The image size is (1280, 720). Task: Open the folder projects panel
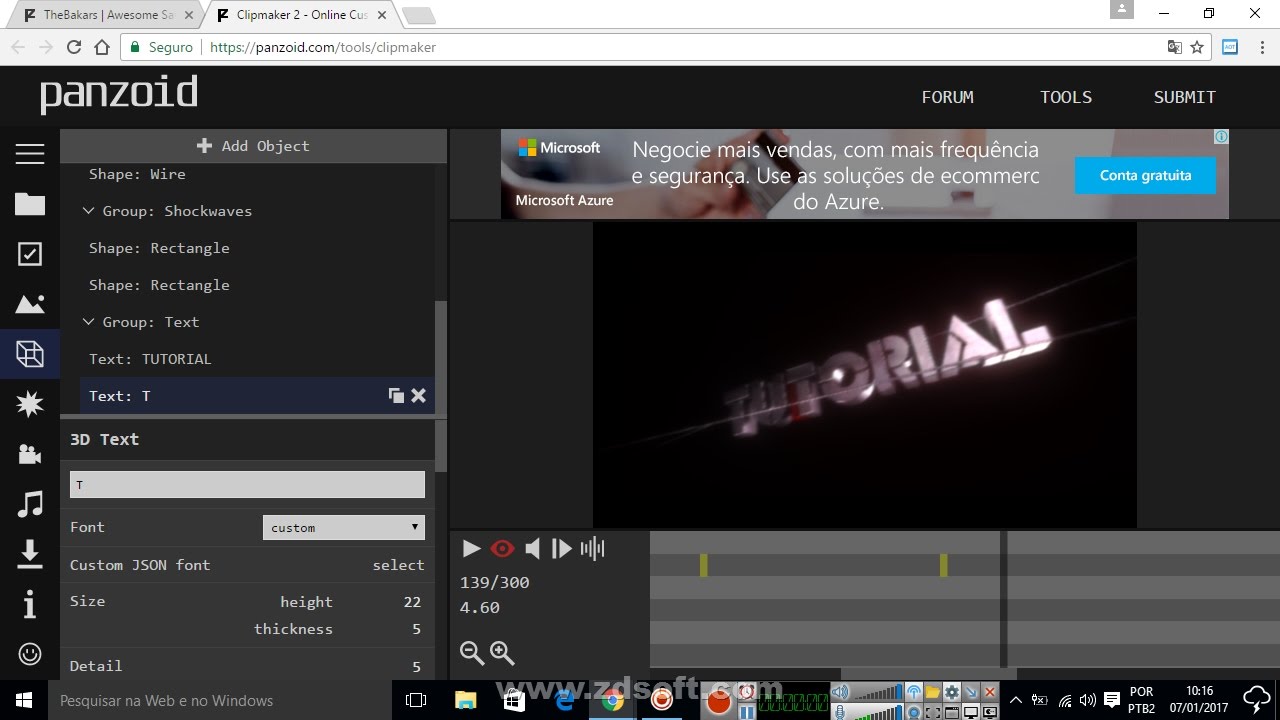click(x=30, y=204)
